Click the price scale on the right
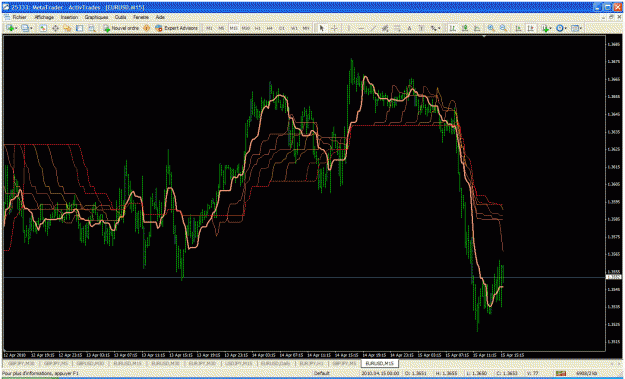 614,193
